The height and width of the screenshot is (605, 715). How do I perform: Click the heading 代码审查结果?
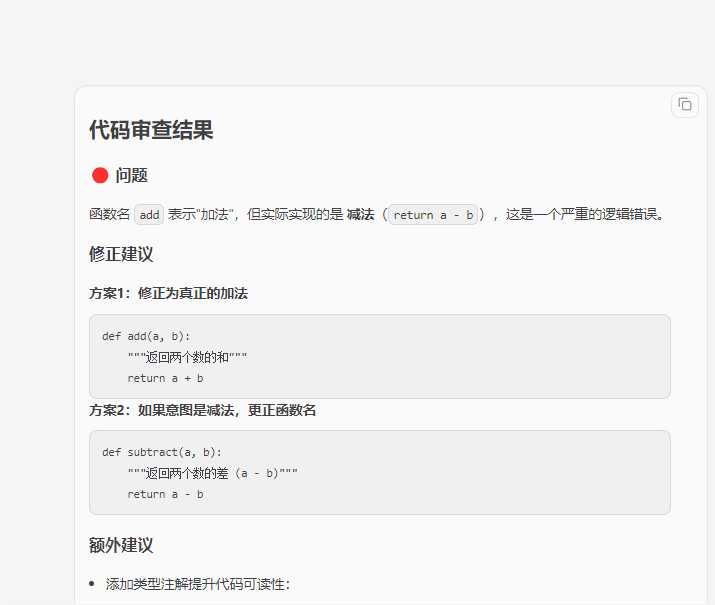tap(151, 130)
